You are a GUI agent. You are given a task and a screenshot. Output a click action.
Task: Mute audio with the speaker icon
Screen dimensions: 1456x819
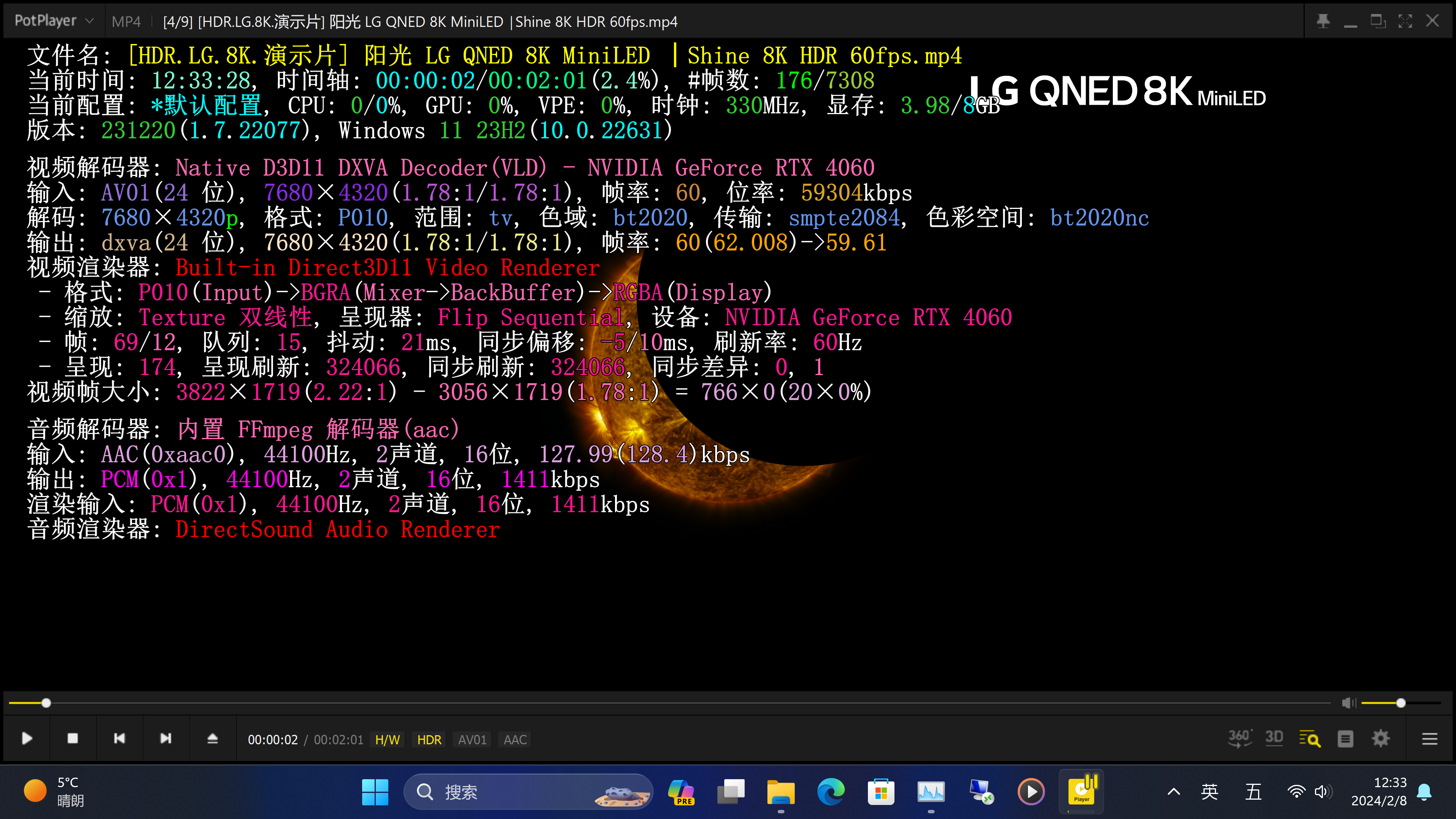(x=1349, y=703)
